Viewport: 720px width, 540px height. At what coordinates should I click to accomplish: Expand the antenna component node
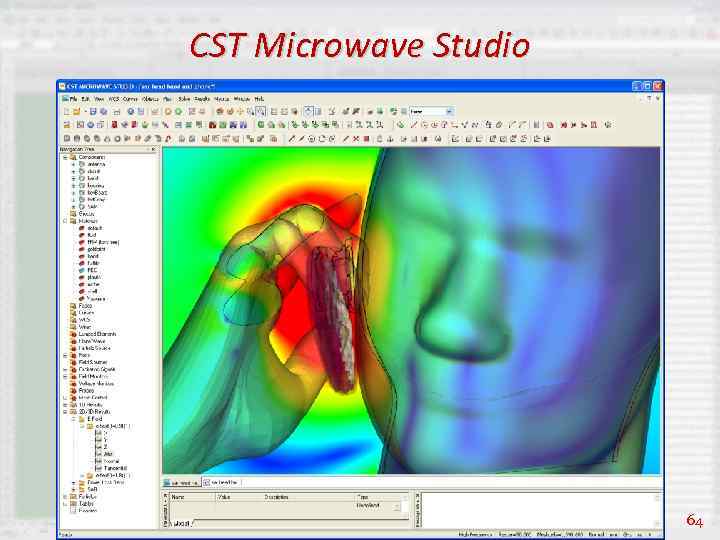pos(73,164)
